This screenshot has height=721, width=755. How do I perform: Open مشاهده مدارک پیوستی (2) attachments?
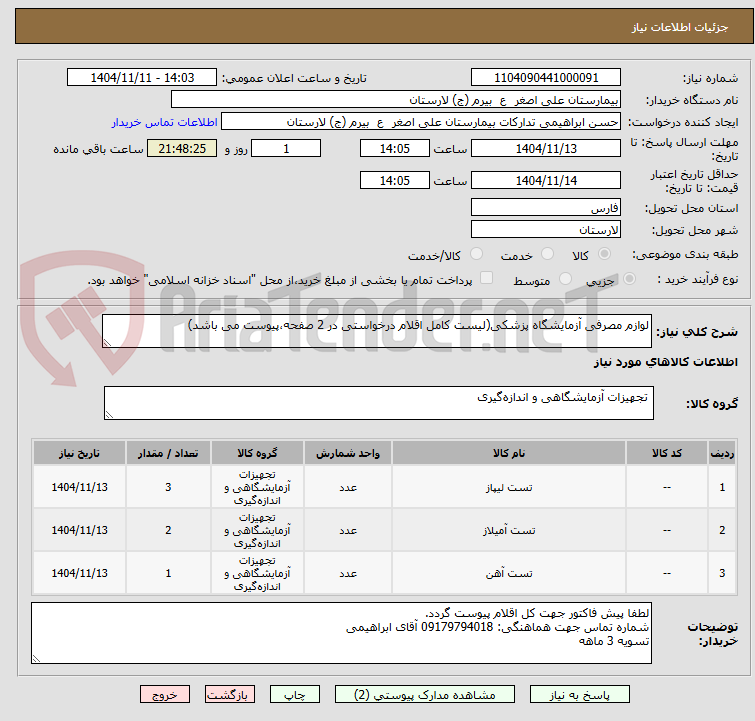(x=425, y=695)
